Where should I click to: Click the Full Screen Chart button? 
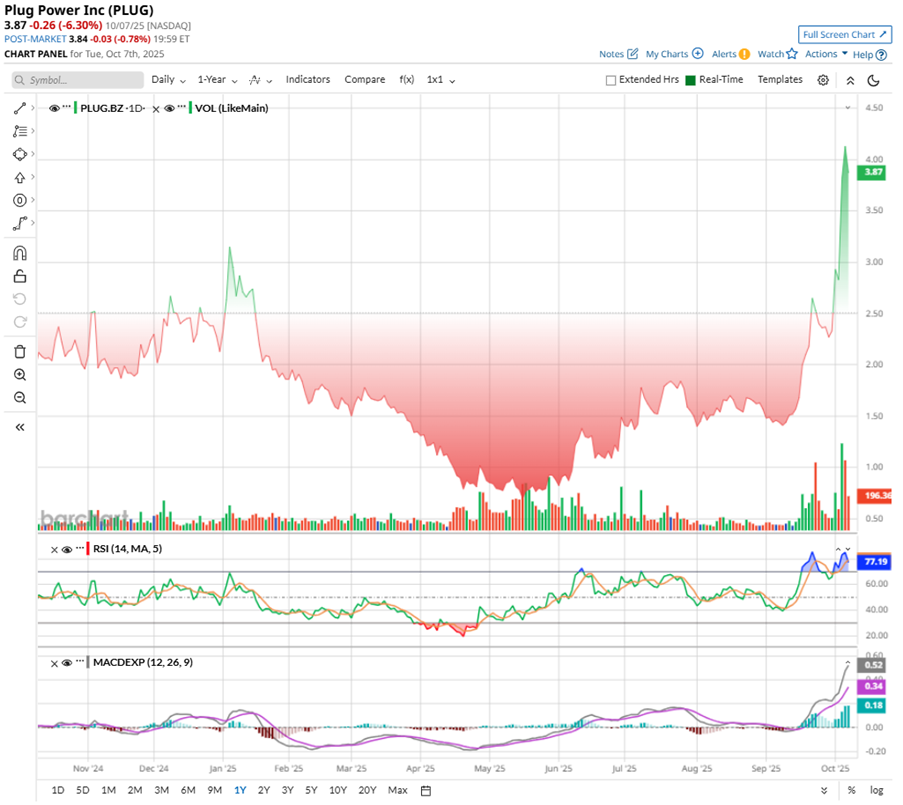coord(844,35)
